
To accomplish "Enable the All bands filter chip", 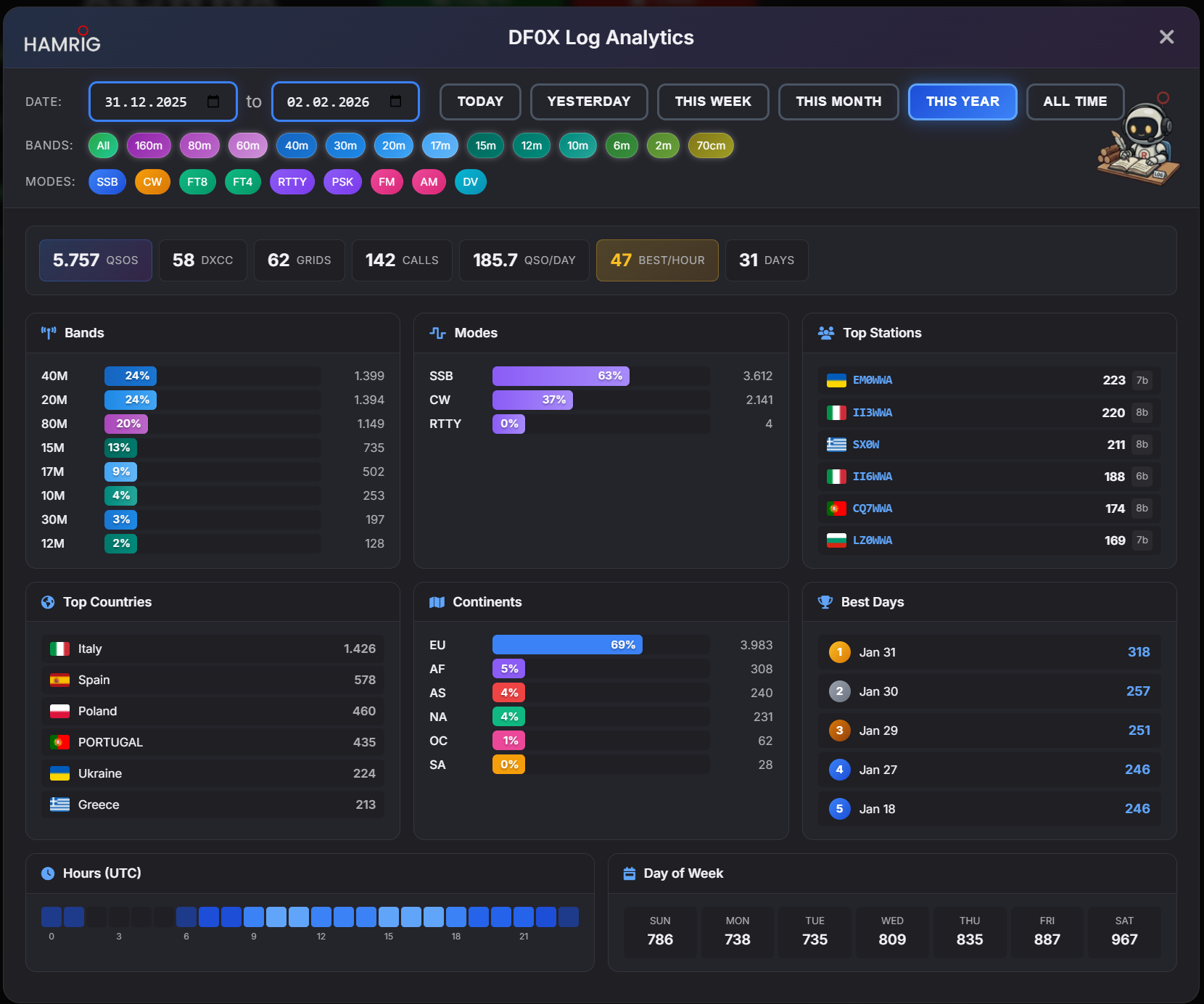I will click(103, 146).
